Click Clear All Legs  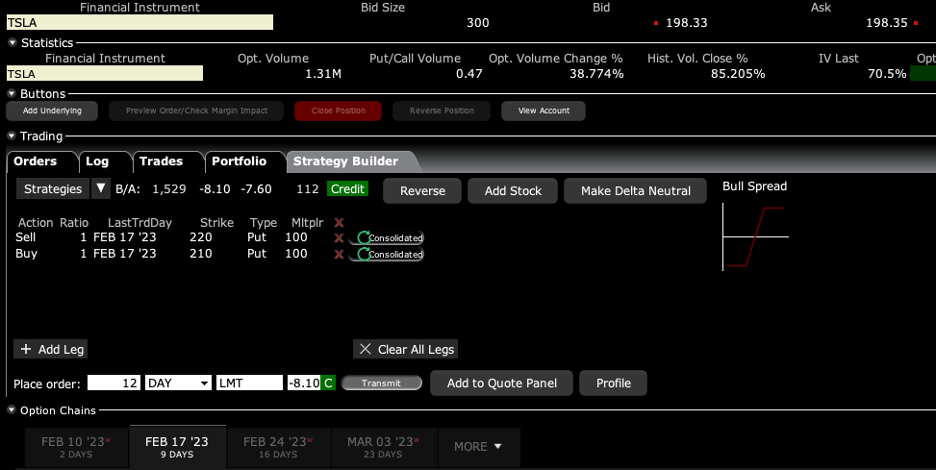405,349
